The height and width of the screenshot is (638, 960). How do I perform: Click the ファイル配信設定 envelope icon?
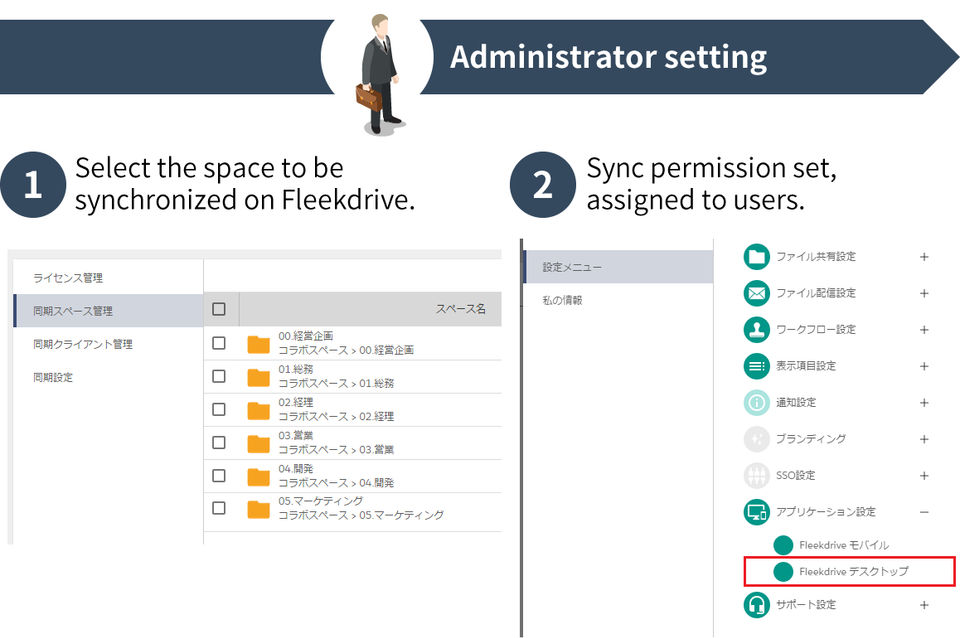coord(757,293)
